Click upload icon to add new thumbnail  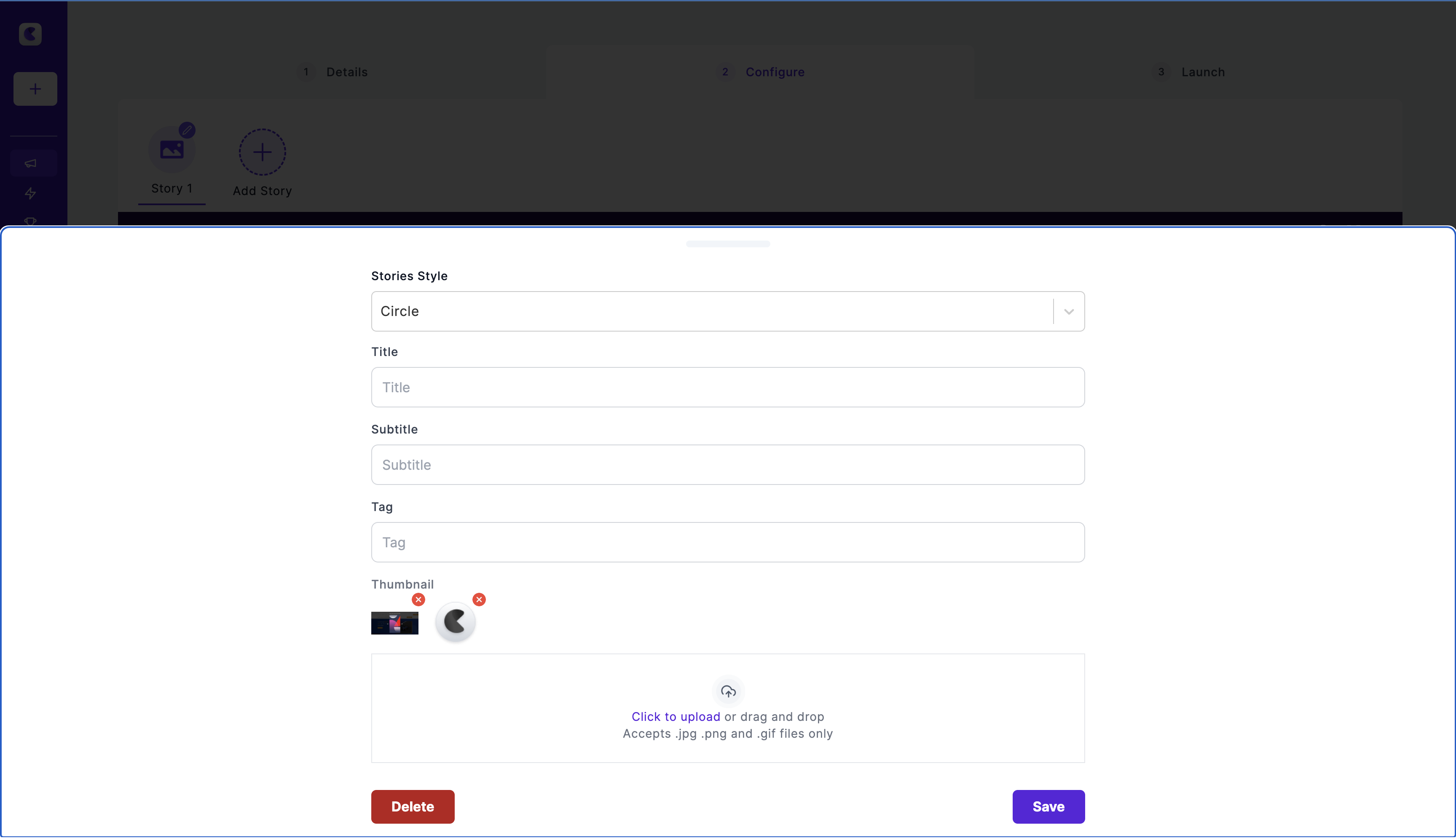(x=728, y=691)
